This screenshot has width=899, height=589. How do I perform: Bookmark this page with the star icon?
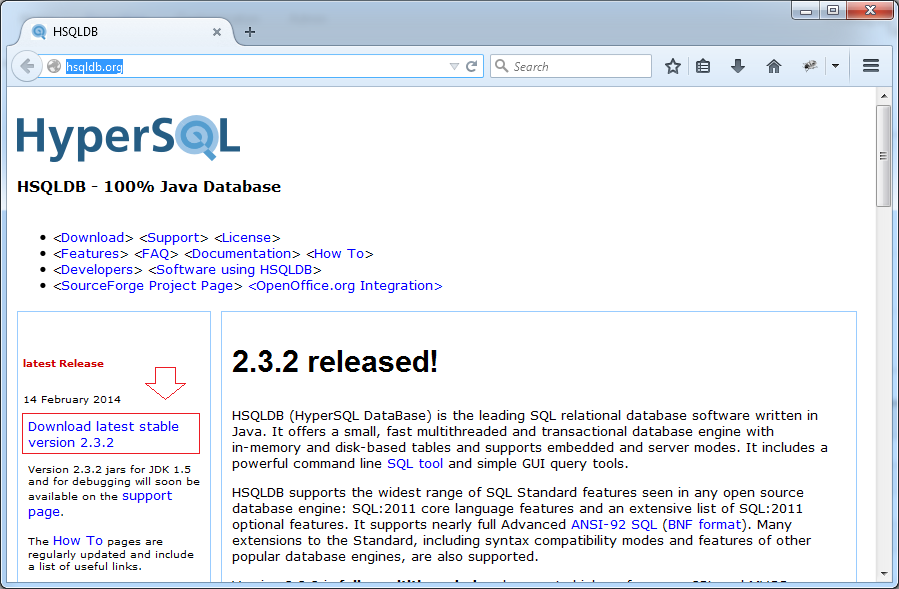(673, 67)
